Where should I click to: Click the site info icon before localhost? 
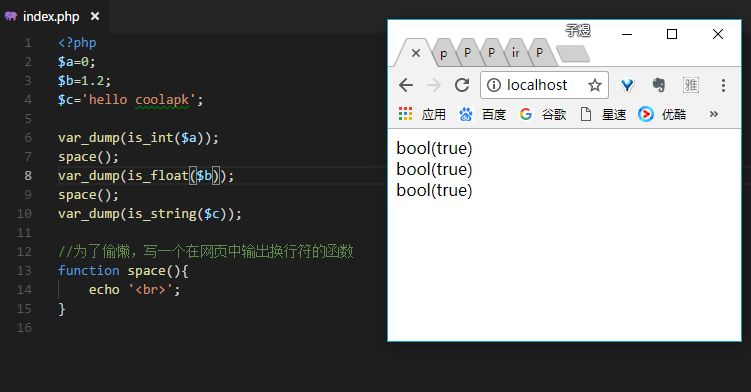pos(493,85)
